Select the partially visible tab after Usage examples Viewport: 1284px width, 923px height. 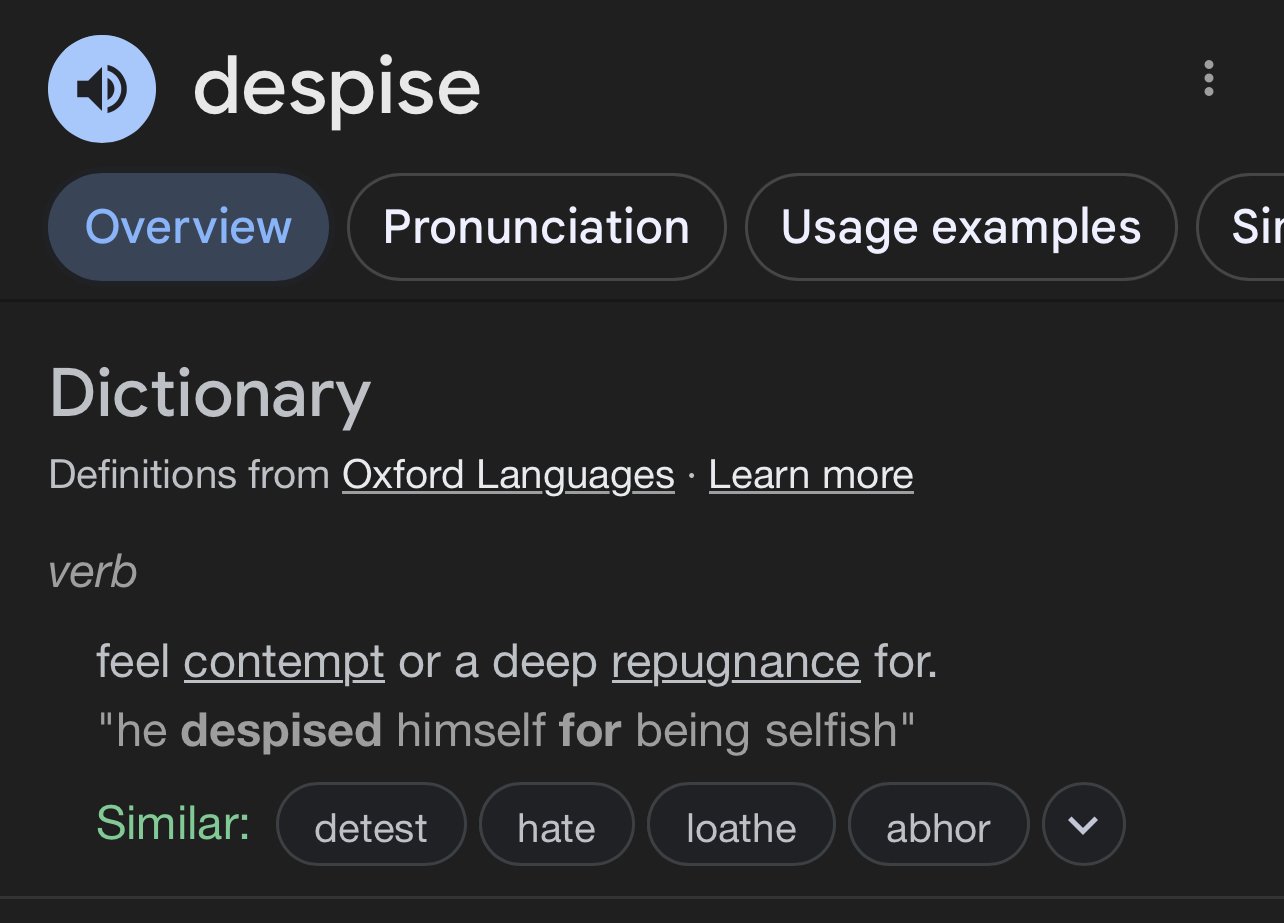1241,227
